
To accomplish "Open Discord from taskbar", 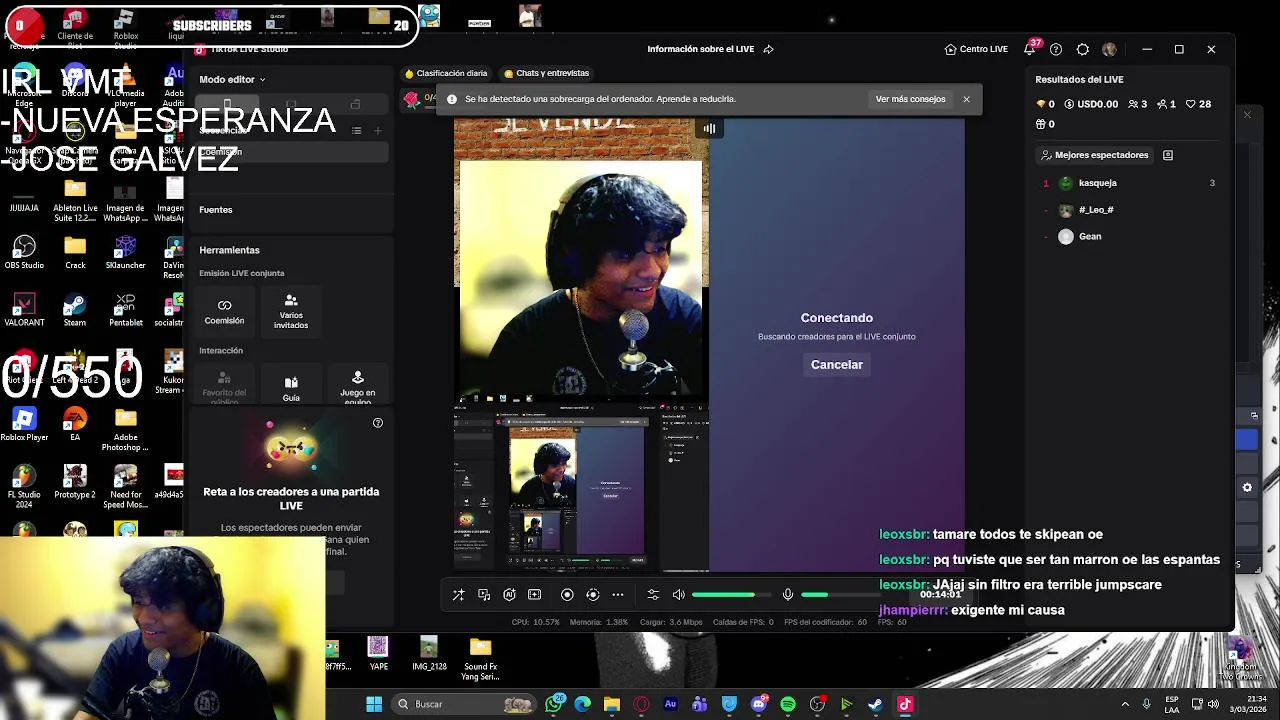I will click(x=759, y=704).
